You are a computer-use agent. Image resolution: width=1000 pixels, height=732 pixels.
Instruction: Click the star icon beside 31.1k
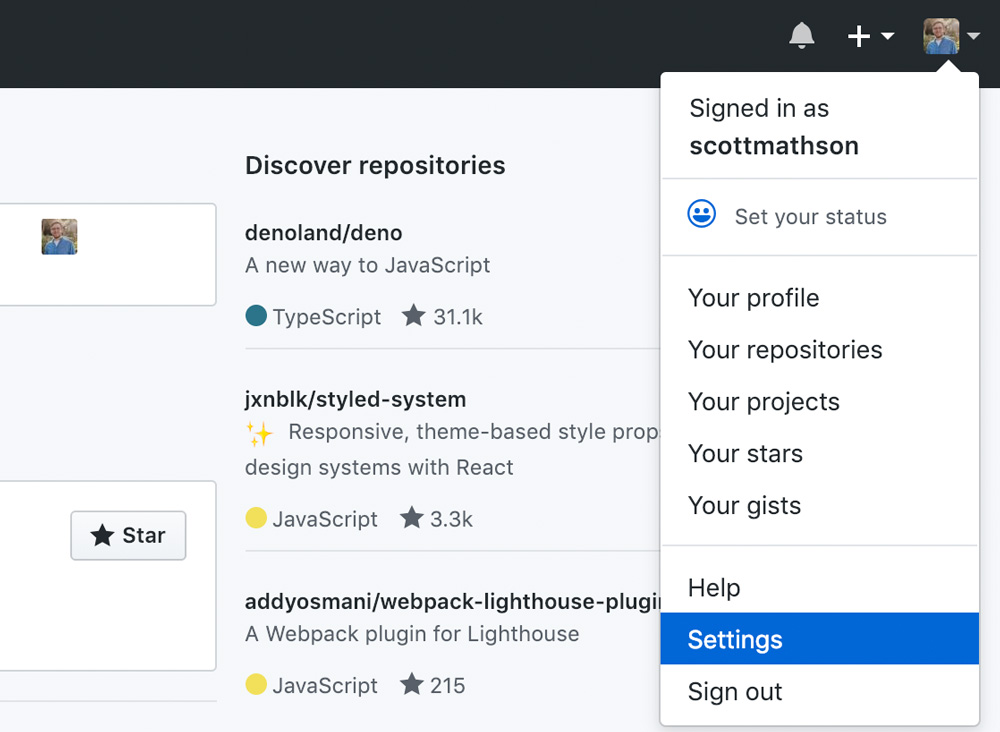click(413, 316)
